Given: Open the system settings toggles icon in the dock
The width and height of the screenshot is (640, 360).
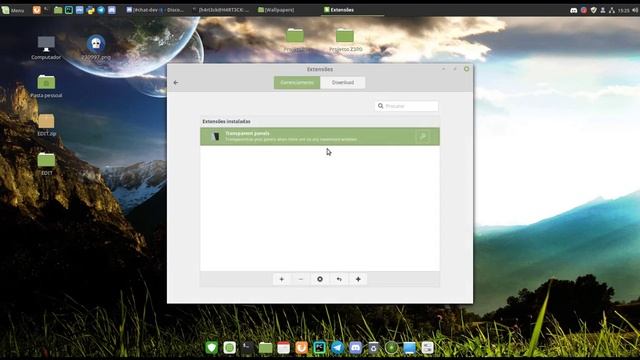Looking at the screenshot, I should tap(427, 347).
